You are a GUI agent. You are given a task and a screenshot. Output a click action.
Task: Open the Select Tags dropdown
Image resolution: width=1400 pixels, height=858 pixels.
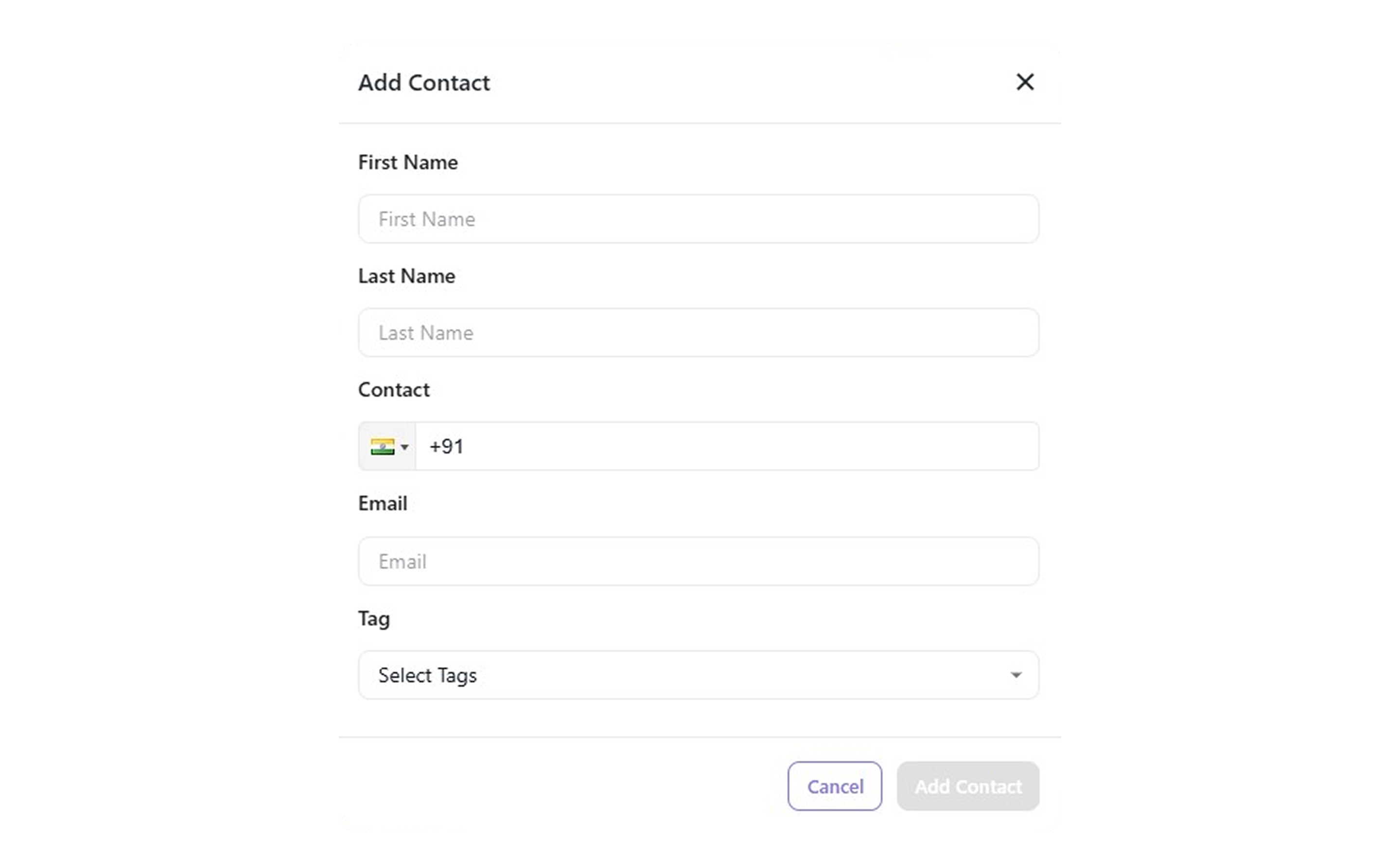coord(698,675)
